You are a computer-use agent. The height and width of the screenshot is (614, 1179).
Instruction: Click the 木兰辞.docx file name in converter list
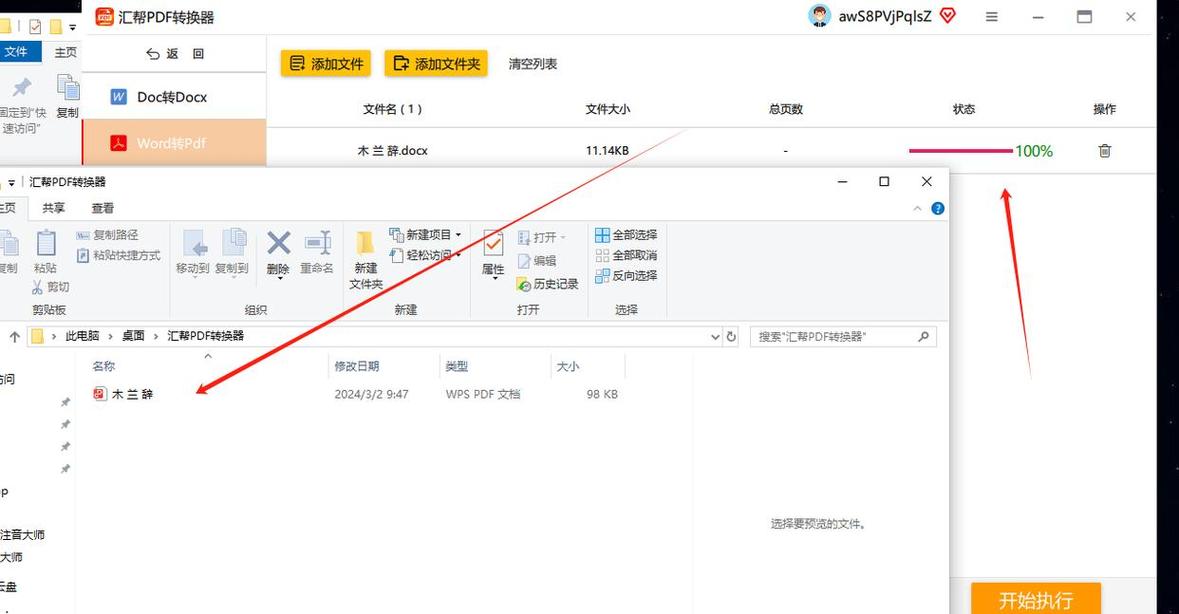(x=392, y=150)
